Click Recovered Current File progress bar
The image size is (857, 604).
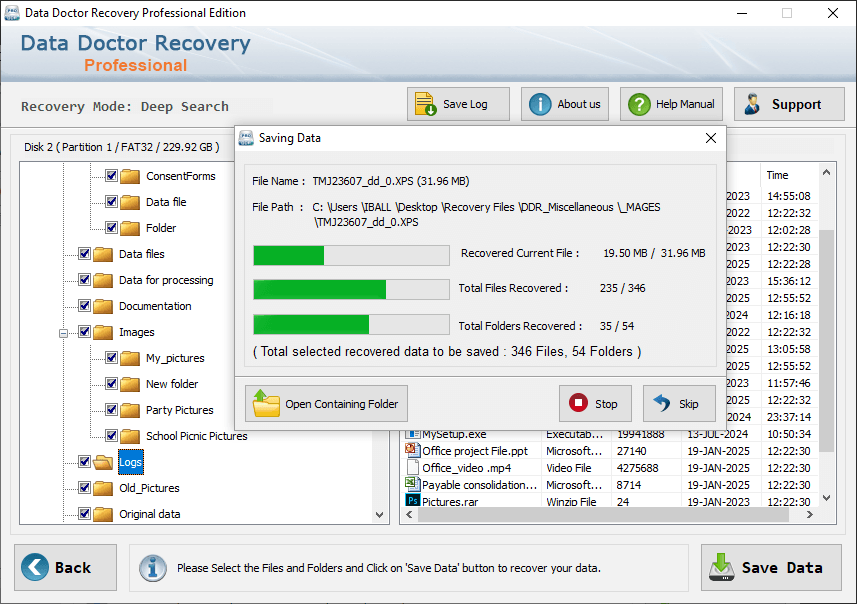[351, 255]
